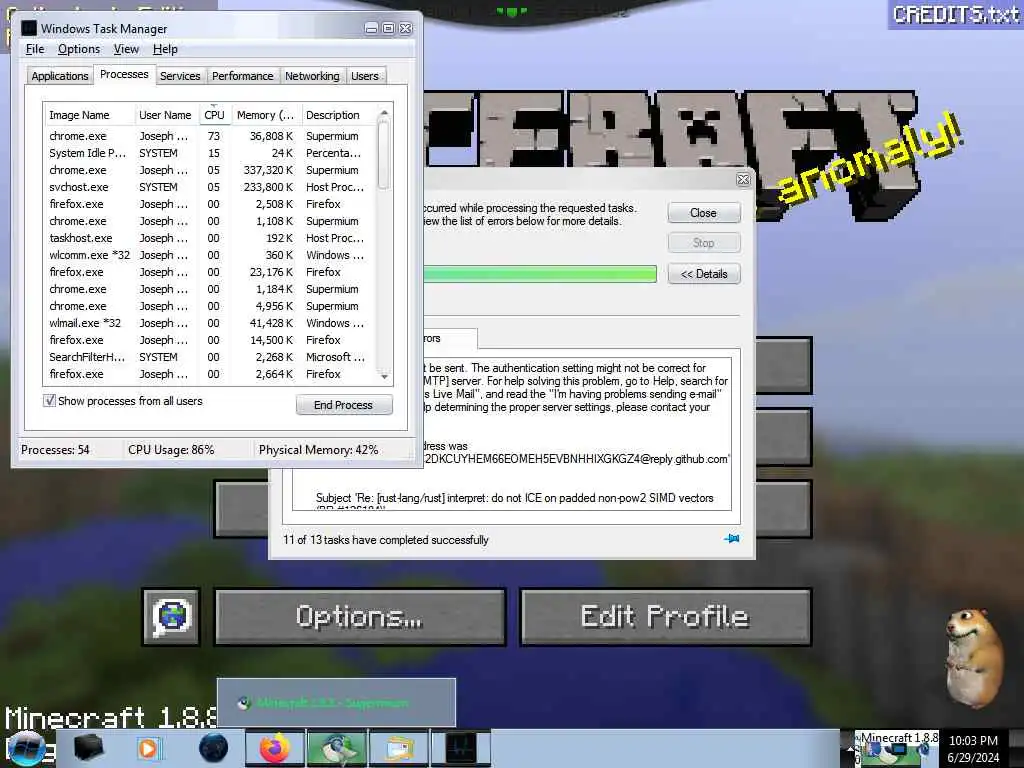The width and height of the screenshot is (1024, 768).
Task: Click the Minecraft anomaly! splash text
Action: pyautogui.click(x=870, y=159)
